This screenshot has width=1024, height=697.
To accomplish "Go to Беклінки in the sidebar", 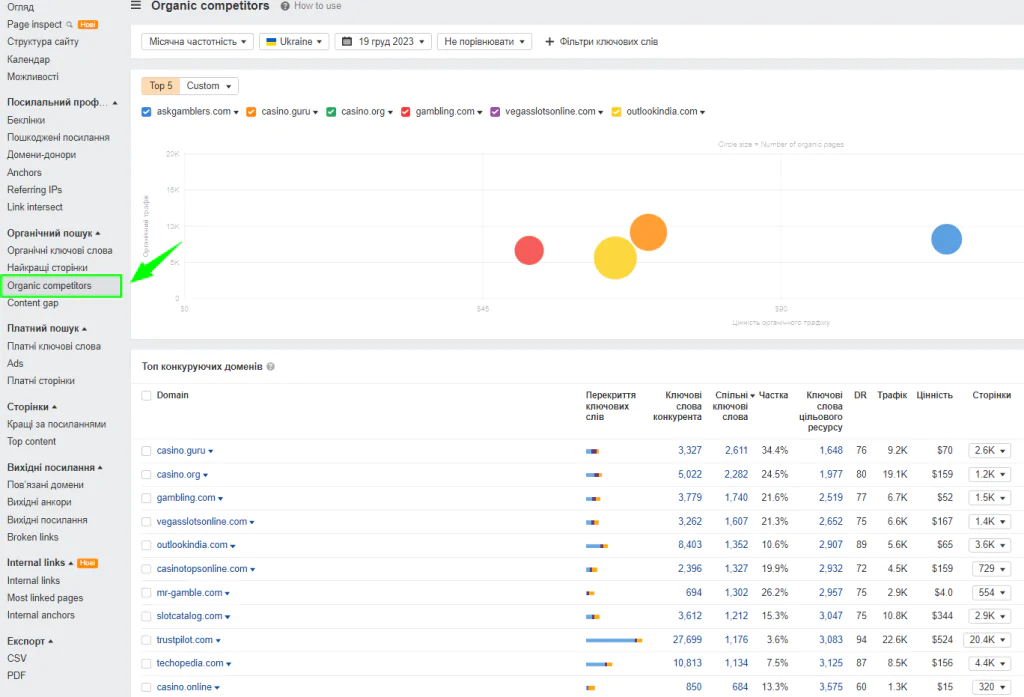I will (26, 120).
